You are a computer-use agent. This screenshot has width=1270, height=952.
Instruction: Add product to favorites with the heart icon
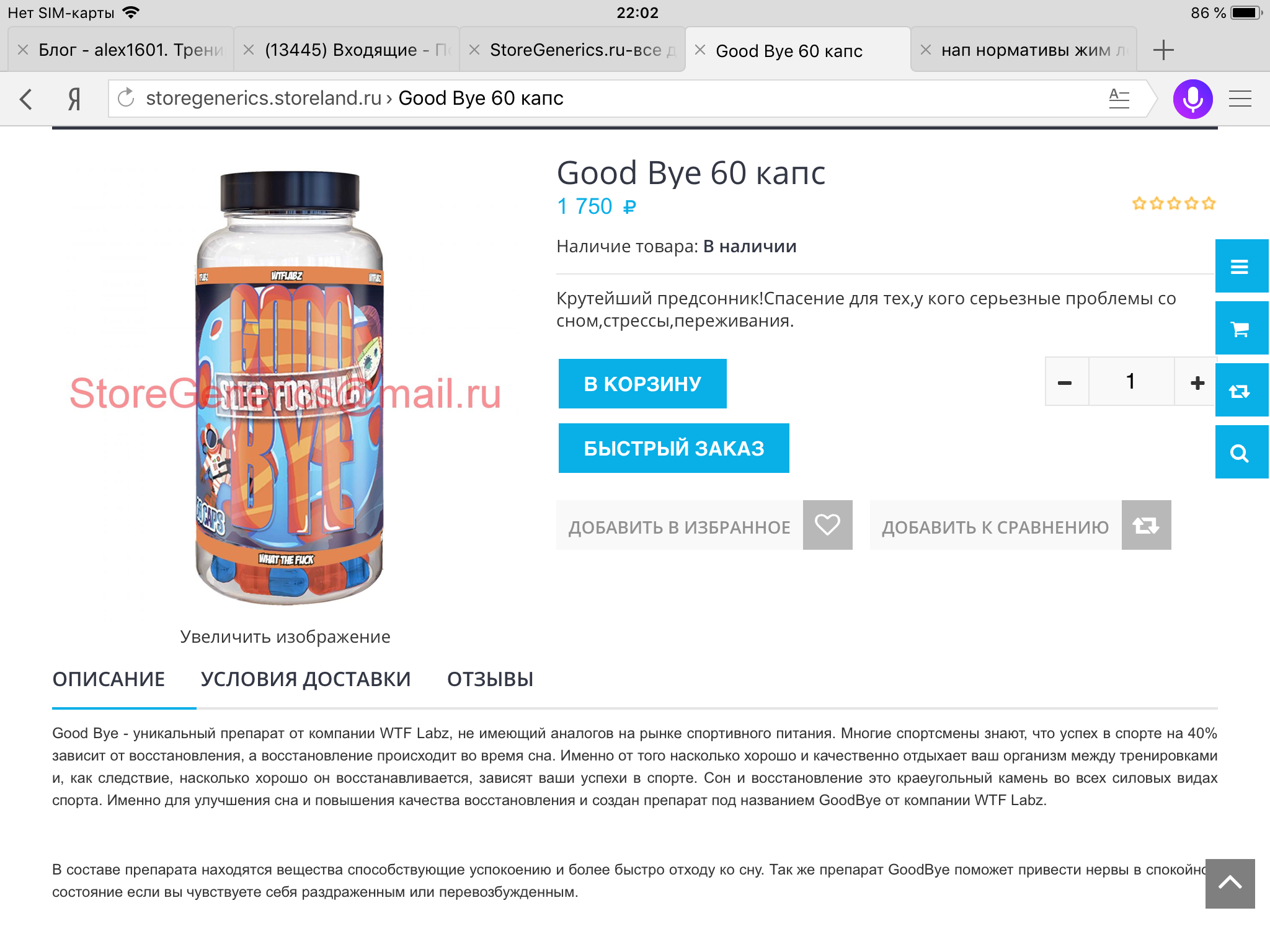coord(827,525)
